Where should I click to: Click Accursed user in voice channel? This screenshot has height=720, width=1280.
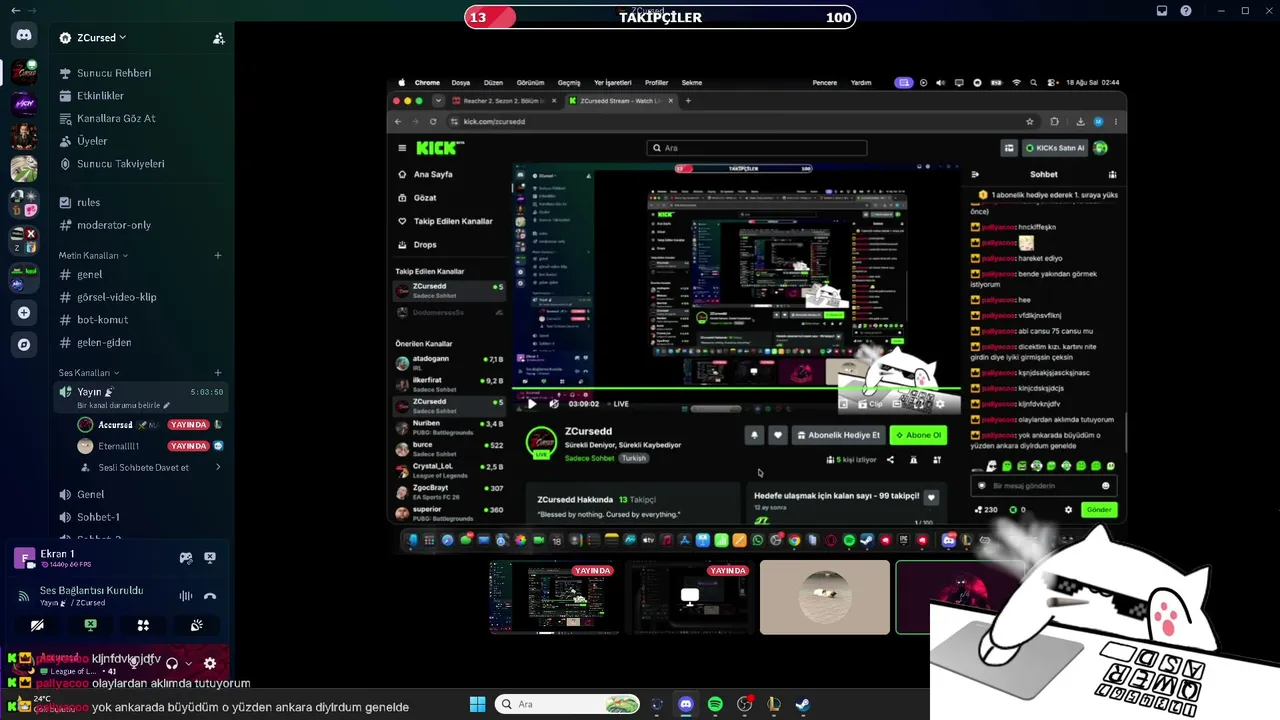(150, 425)
